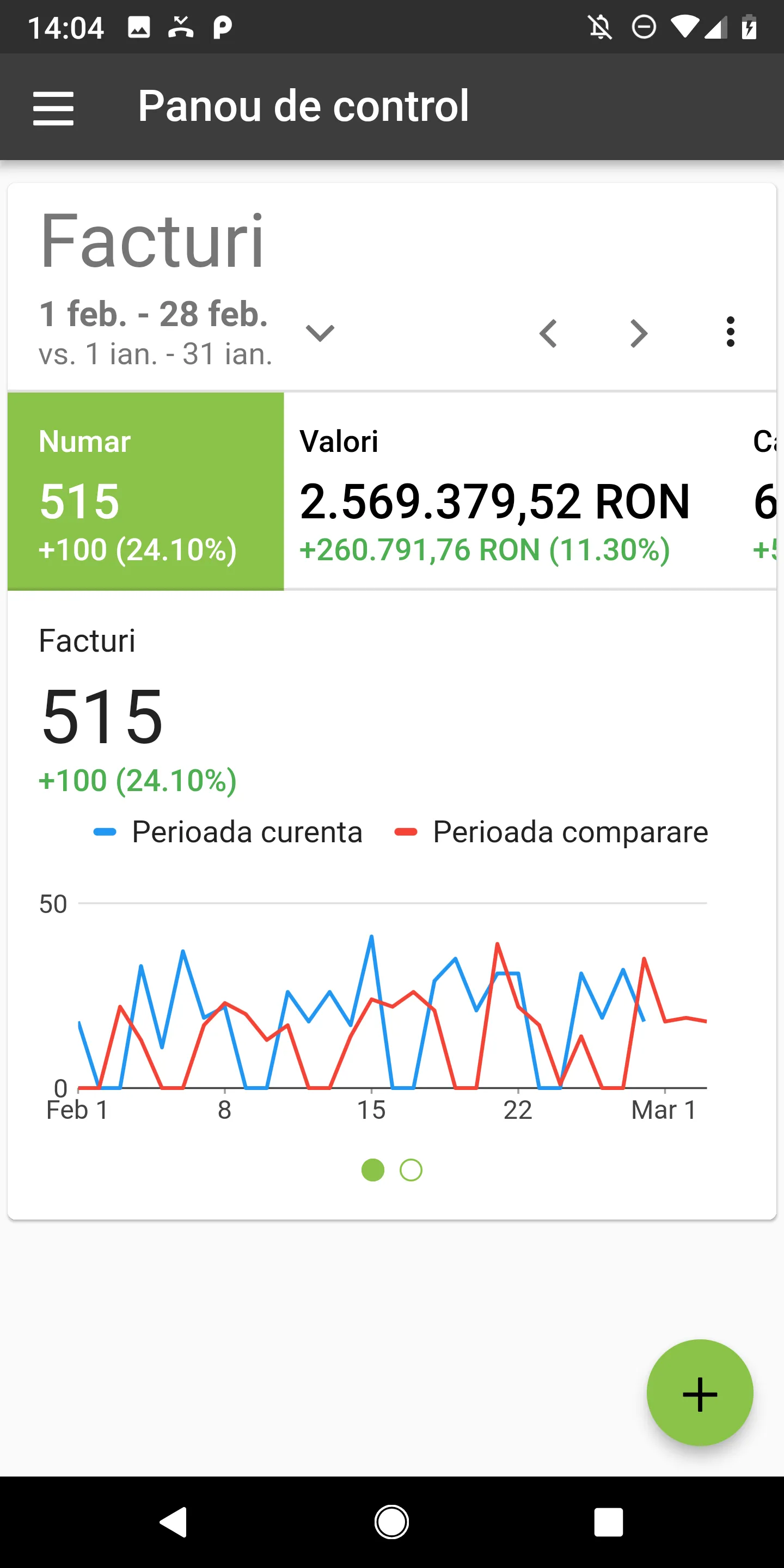Image resolution: width=784 pixels, height=1568 pixels.
Task: Tap the 15 axis label on chart
Action: (371, 1110)
